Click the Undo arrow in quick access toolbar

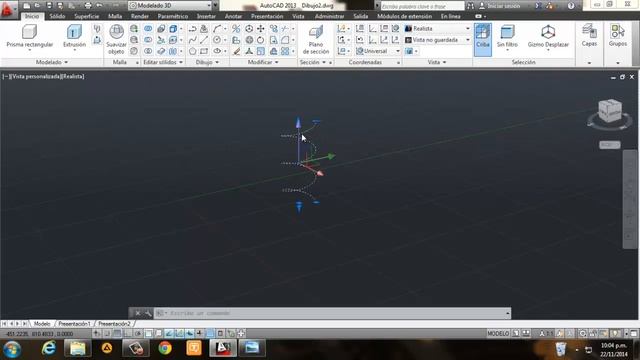click(99, 6)
